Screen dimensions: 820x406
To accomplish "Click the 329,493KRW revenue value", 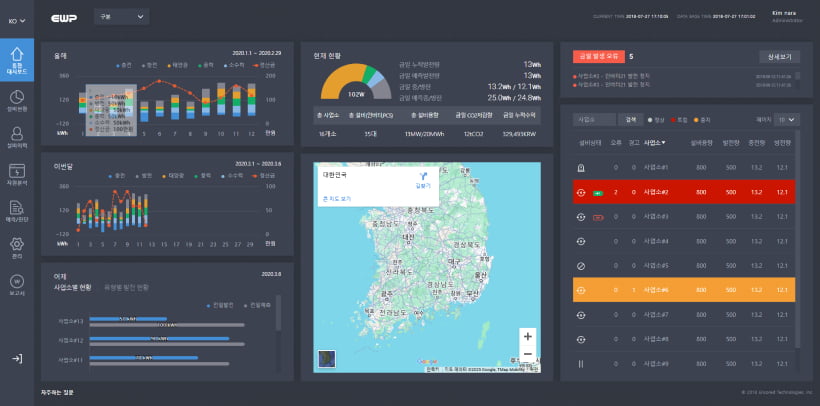I will coord(520,134).
